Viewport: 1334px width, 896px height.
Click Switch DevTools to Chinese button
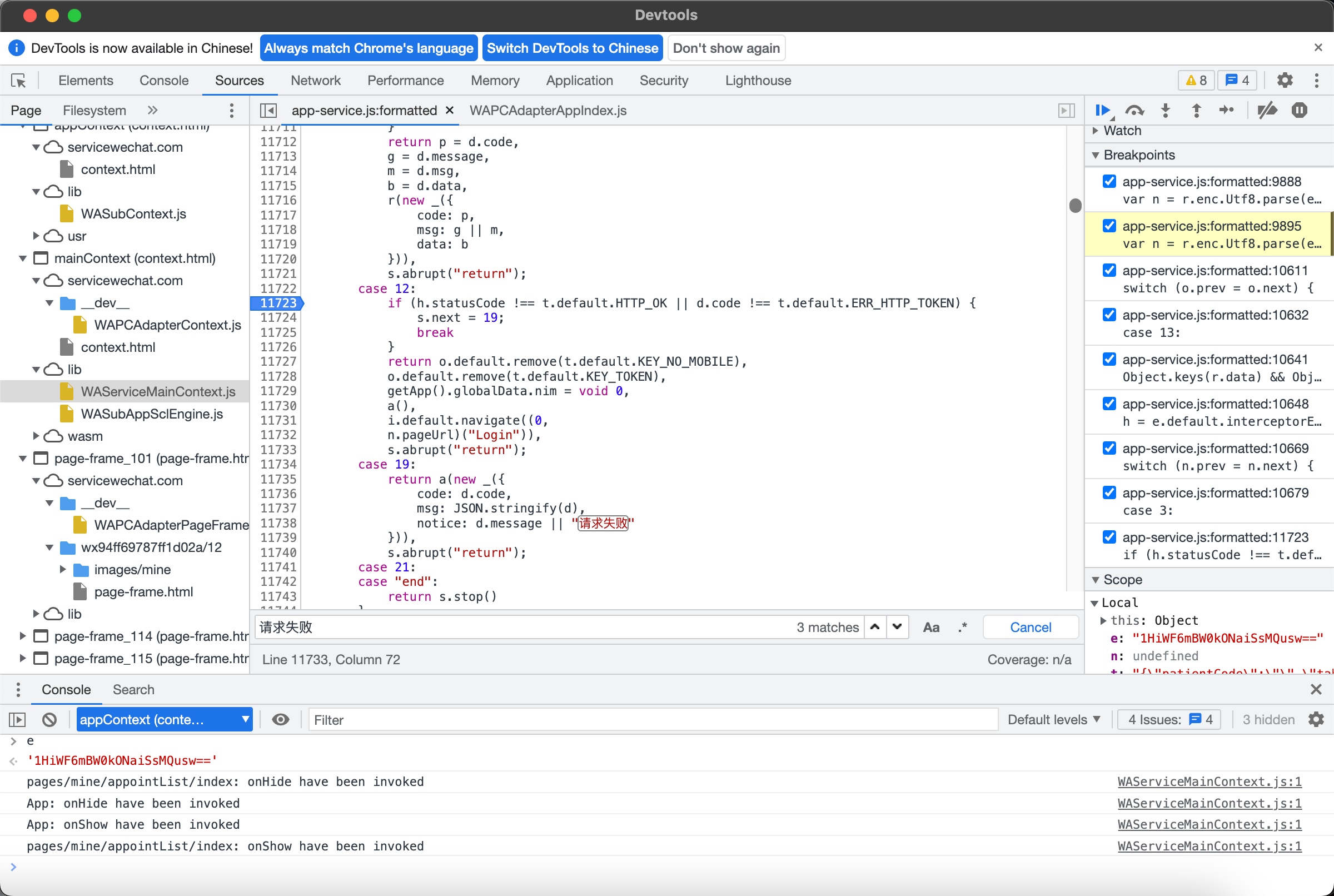[572, 48]
